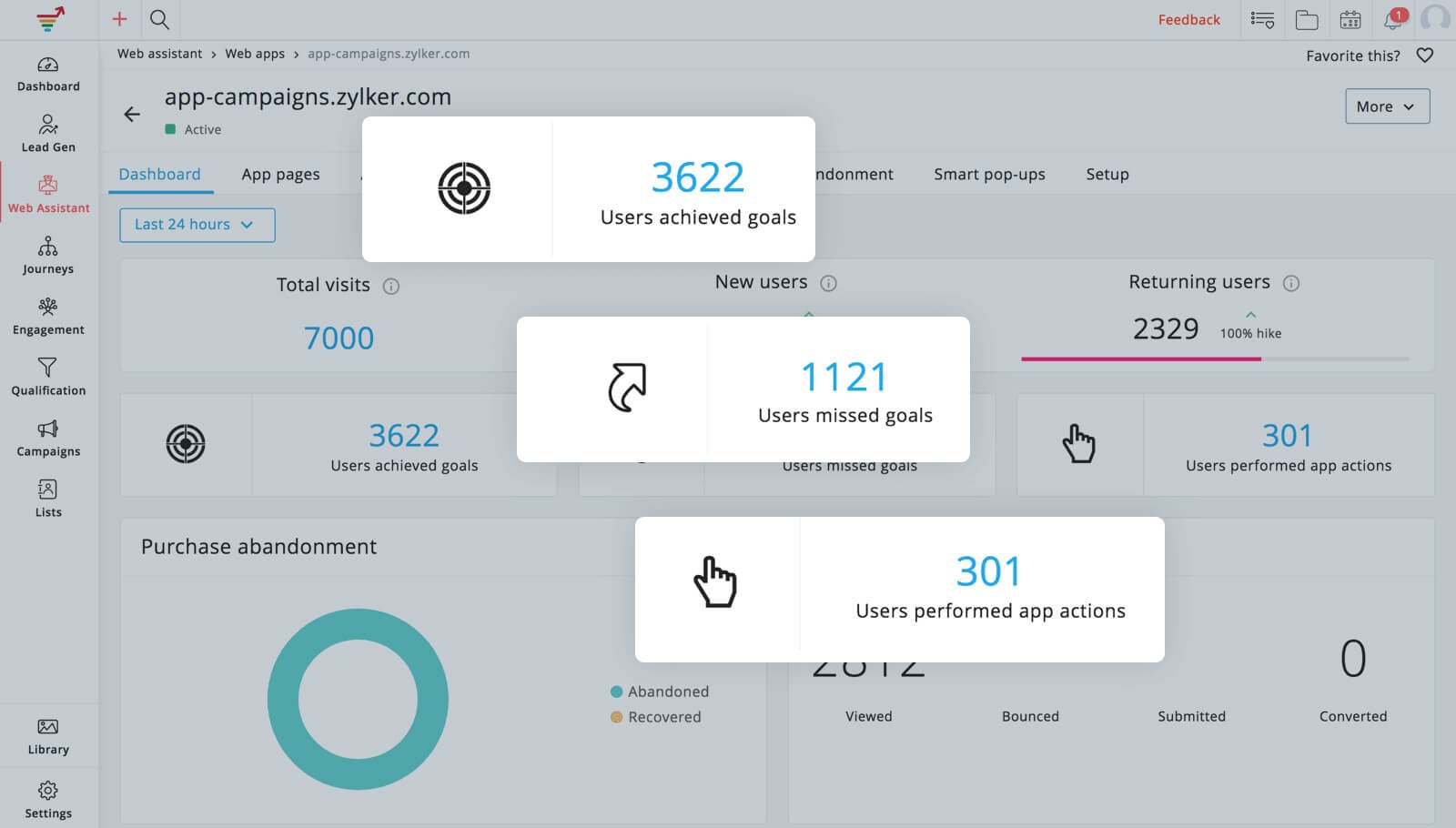Click the Total visits info icon
The height and width of the screenshot is (828, 1456).
click(x=391, y=287)
